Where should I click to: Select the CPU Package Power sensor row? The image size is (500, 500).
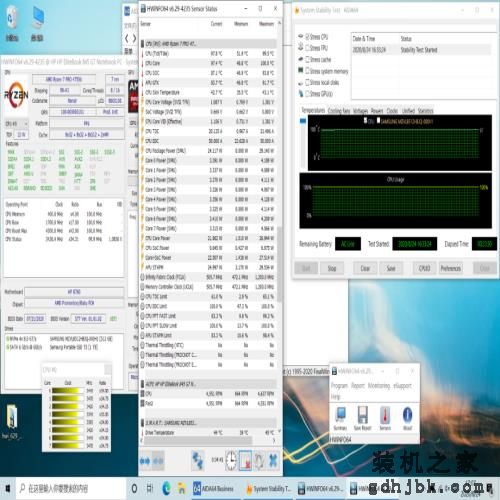[208, 151]
